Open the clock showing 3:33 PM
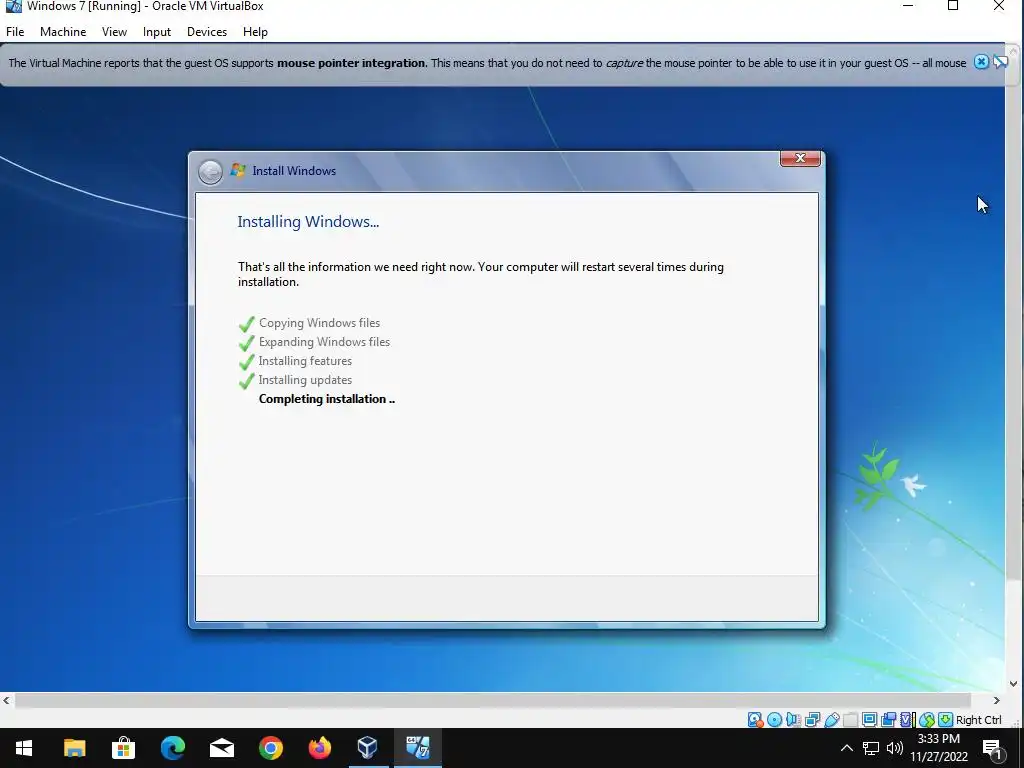Image resolution: width=1024 pixels, height=768 pixels. coord(939,748)
